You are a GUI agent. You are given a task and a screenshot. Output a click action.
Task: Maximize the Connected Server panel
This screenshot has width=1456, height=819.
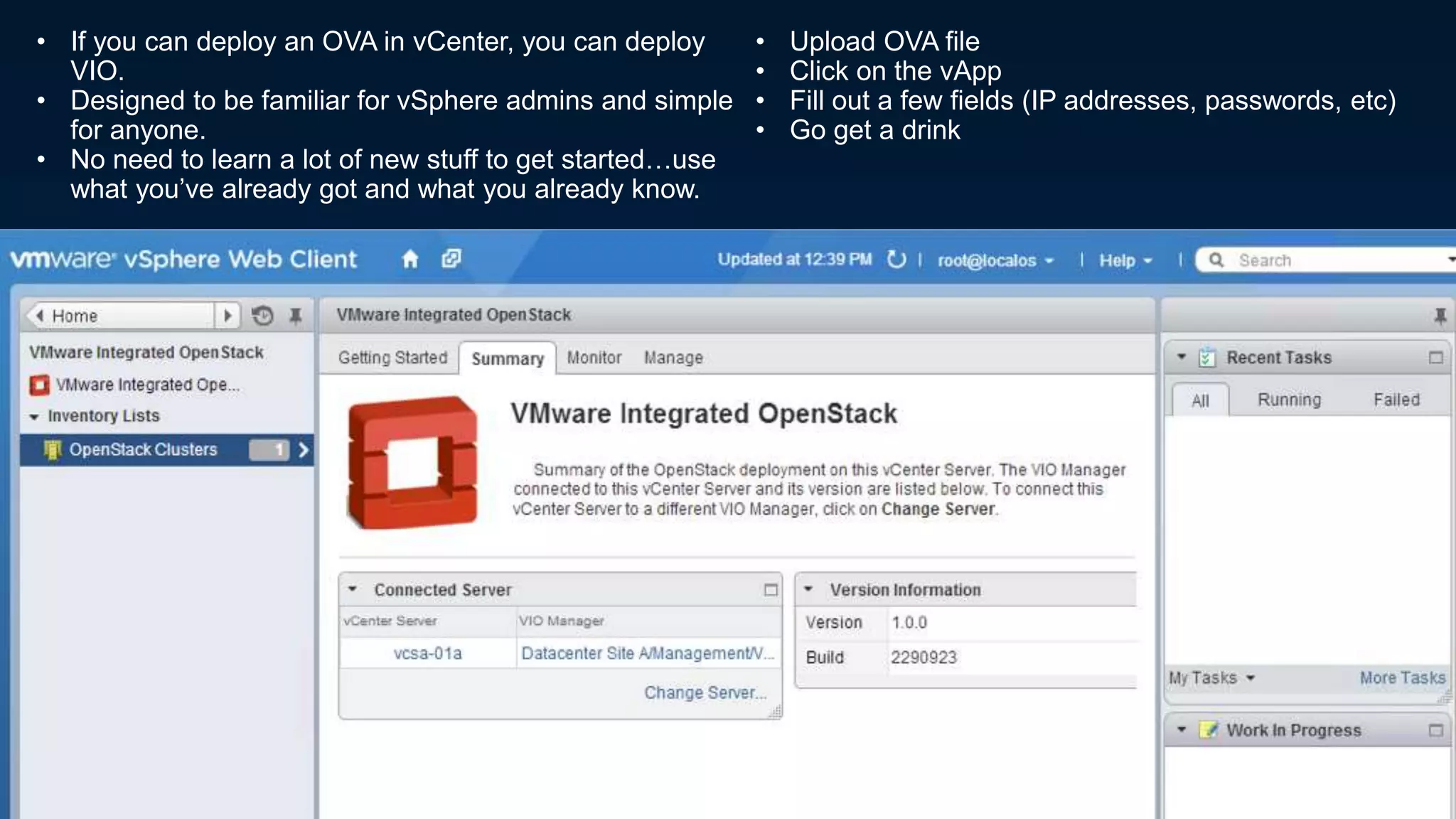(771, 589)
